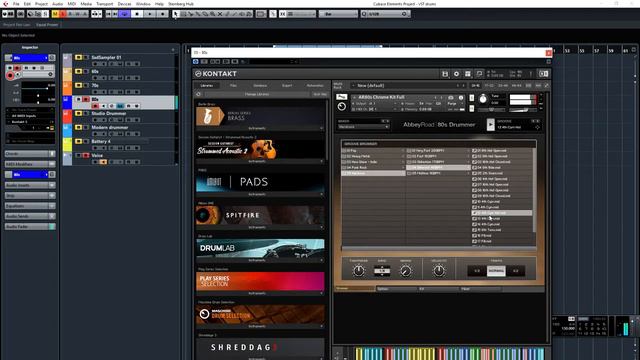The height and width of the screenshot is (360, 640).
Task: Click the transport Play button
Action: (x=150, y=14)
